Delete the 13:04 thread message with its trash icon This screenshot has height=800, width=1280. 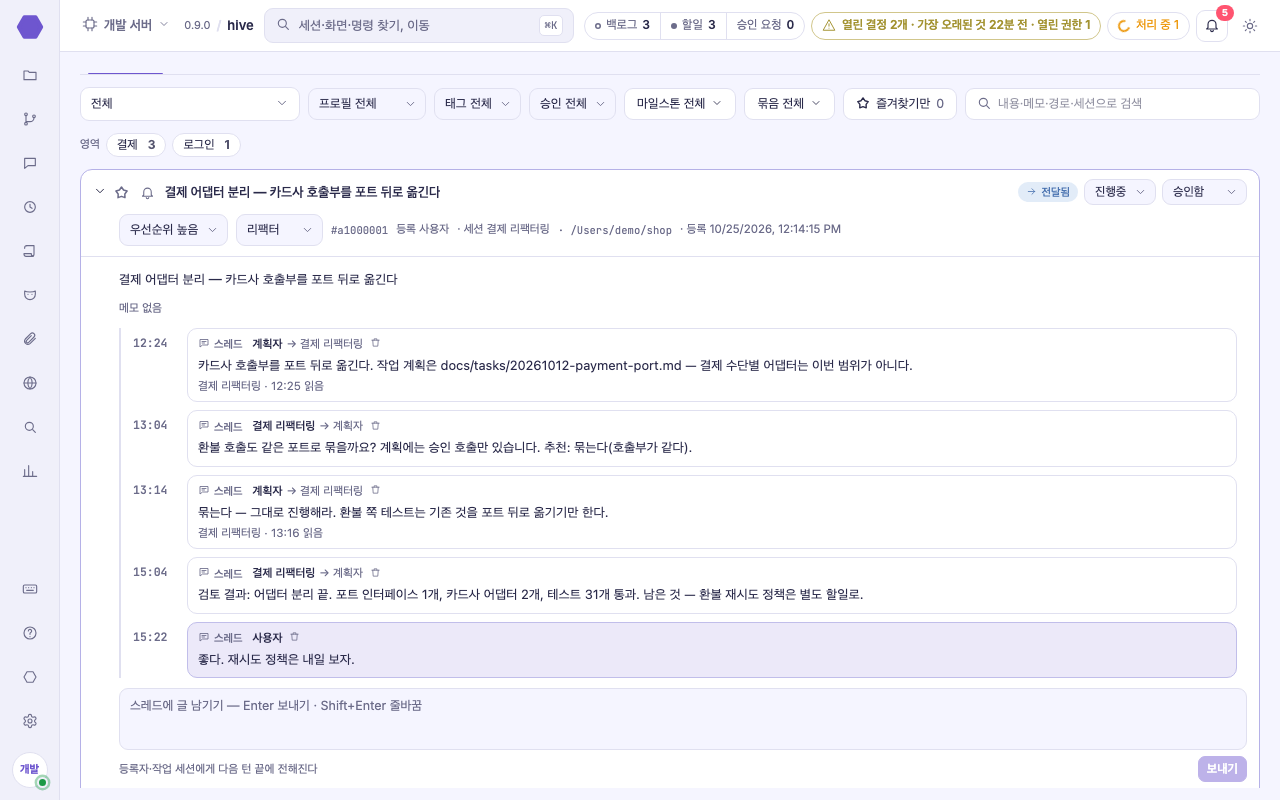(376, 425)
